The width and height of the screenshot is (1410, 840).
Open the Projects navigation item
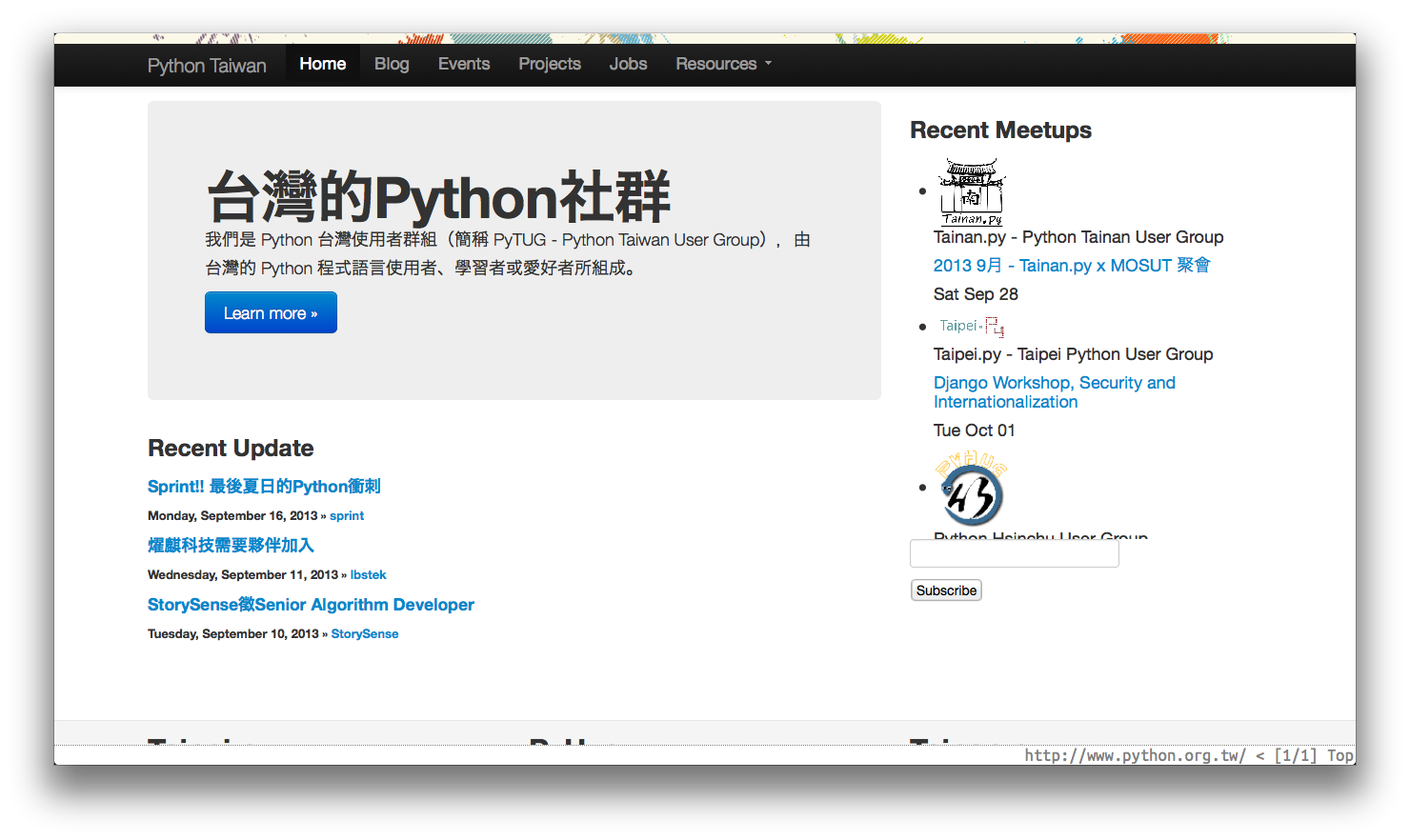coord(550,64)
